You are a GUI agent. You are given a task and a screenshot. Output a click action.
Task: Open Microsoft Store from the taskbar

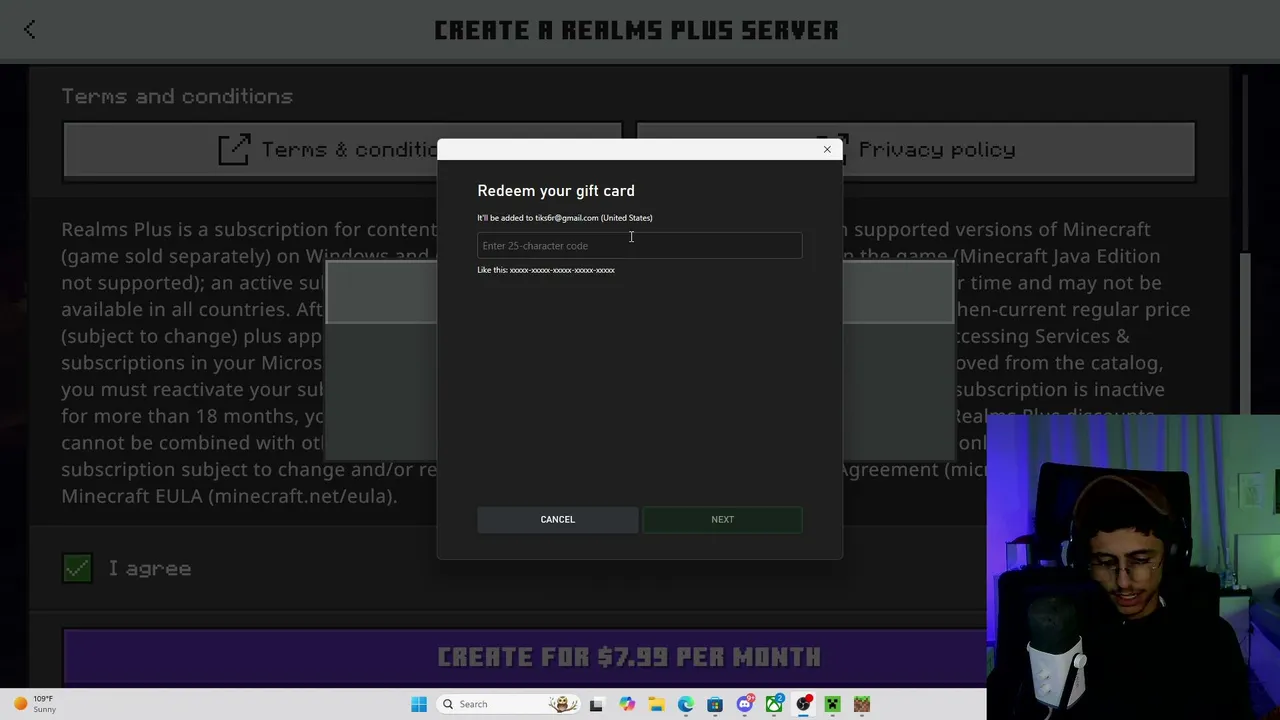coord(715,704)
